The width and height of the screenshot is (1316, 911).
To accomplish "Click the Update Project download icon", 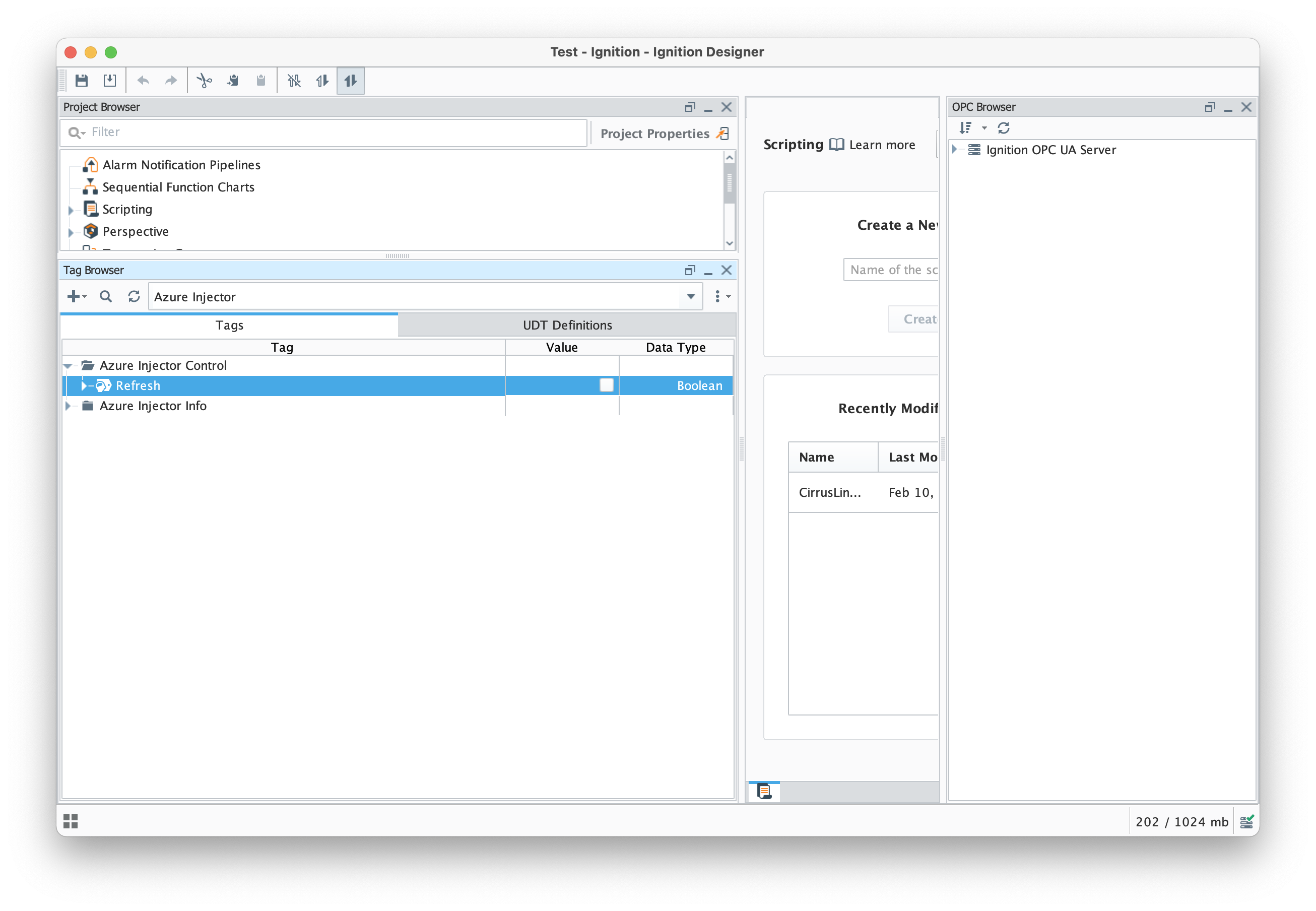I will pyautogui.click(x=109, y=81).
